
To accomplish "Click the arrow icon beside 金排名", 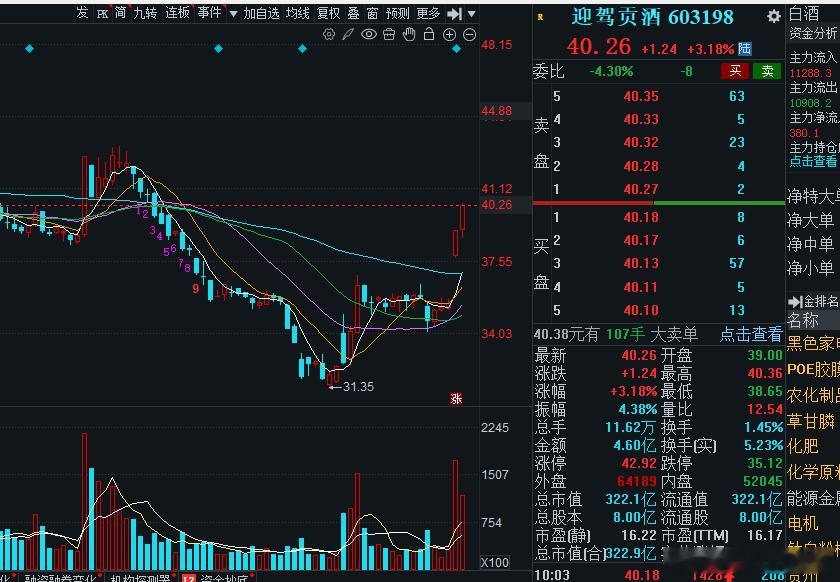I will 794,301.
